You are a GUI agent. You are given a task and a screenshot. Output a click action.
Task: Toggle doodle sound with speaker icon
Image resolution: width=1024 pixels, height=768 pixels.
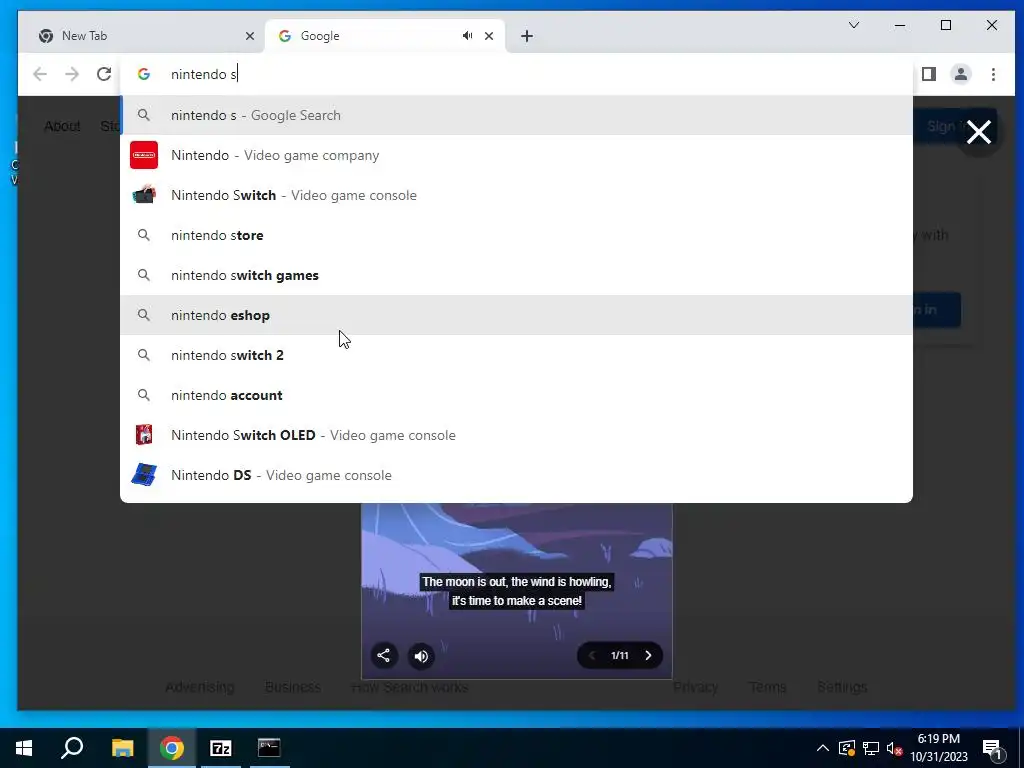click(x=421, y=656)
